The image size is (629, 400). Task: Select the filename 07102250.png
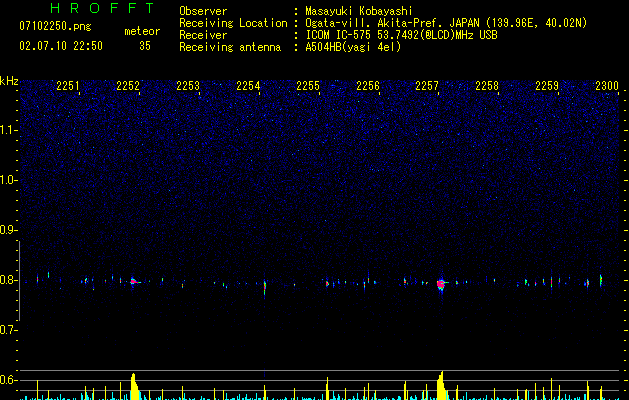pos(55,26)
